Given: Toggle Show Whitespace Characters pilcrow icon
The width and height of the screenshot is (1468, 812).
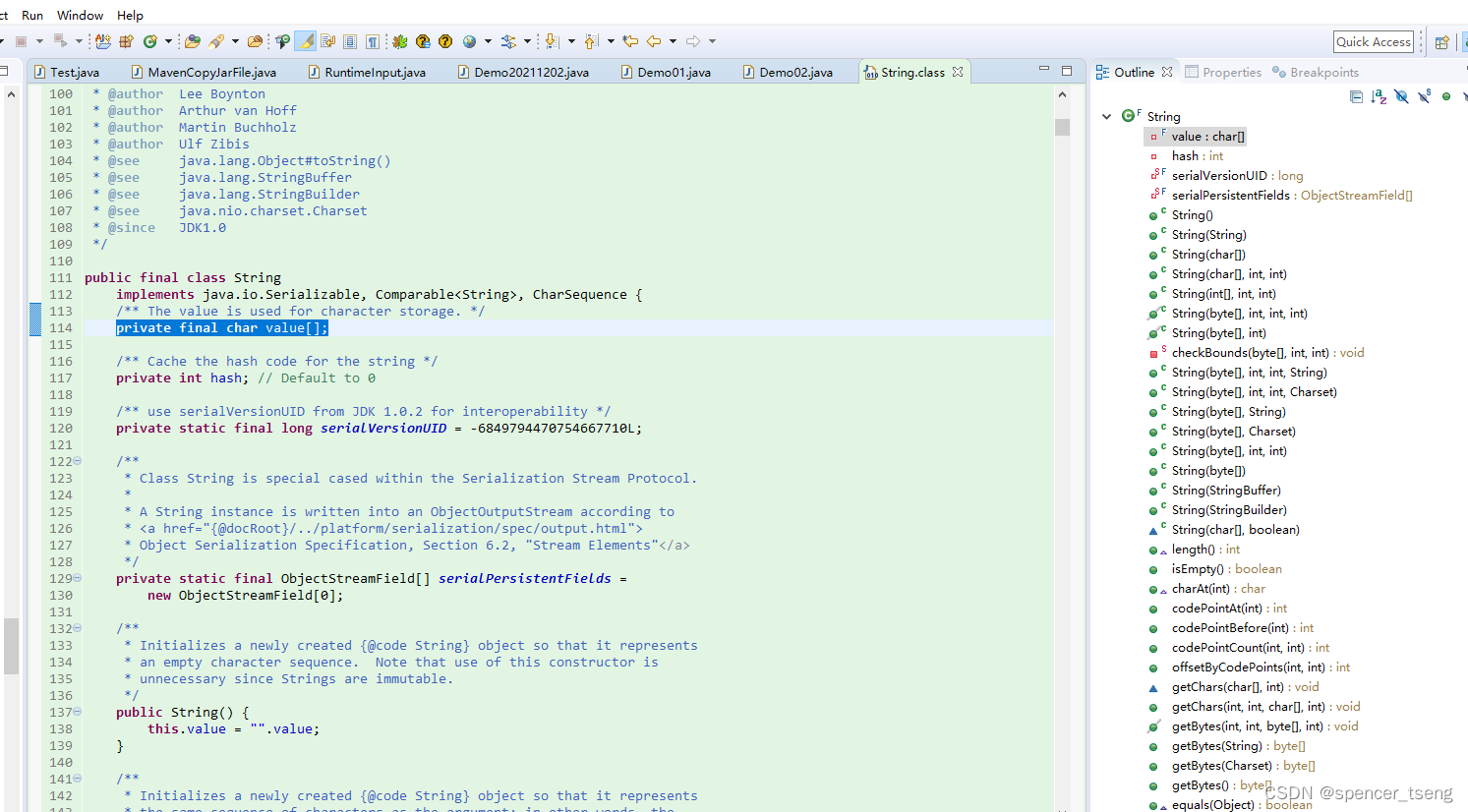Looking at the screenshot, I should 371,40.
